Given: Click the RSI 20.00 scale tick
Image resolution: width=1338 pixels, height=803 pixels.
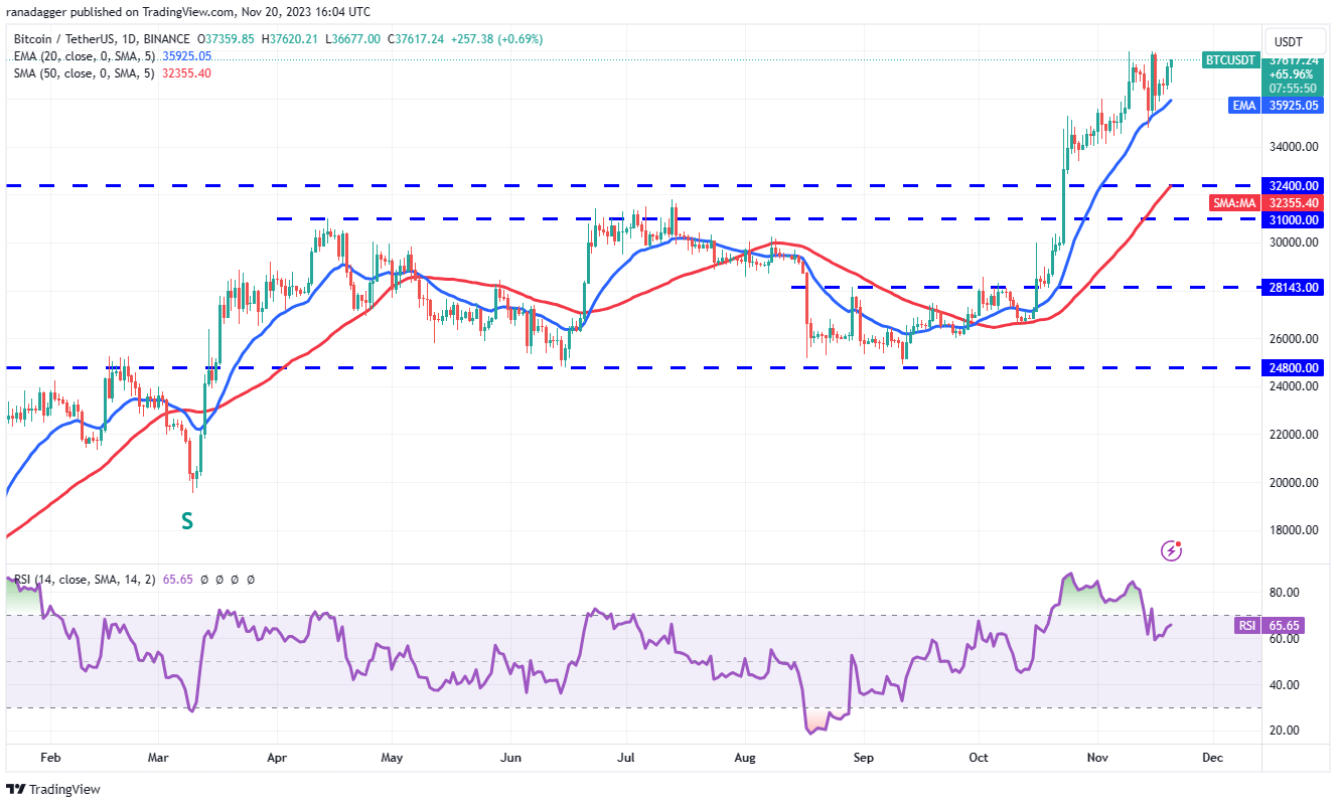Looking at the screenshot, I should pyautogui.click(x=1285, y=730).
